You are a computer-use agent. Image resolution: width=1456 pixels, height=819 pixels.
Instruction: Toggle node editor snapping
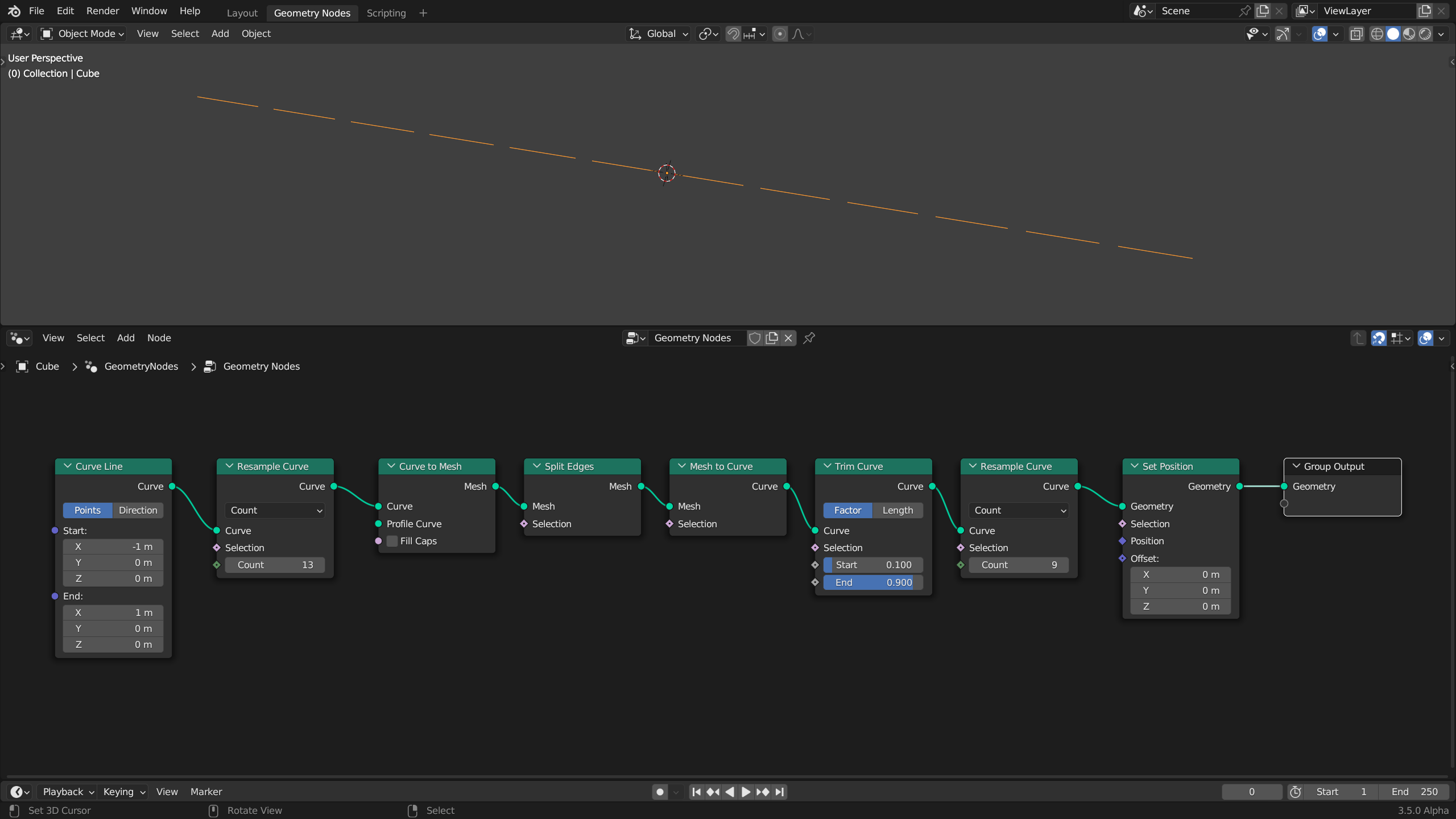click(x=1379, y=338)
